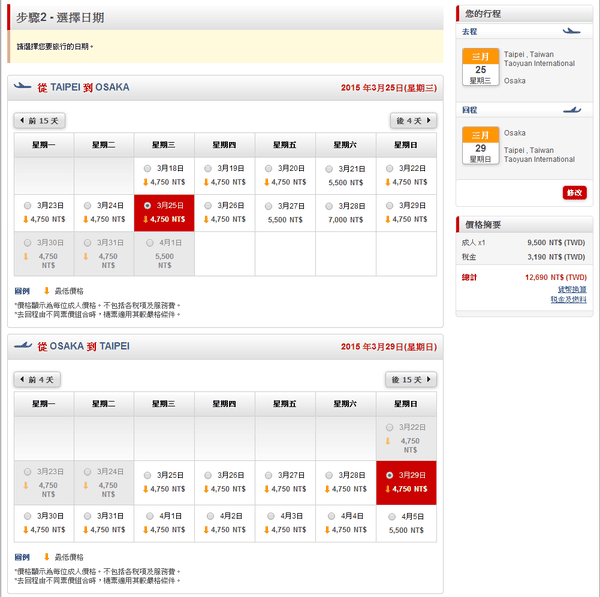Click the orange lowest-price arrow in return legend
Image resolution: width=600 pixels, height=597 pixels.
click(46, 556)
